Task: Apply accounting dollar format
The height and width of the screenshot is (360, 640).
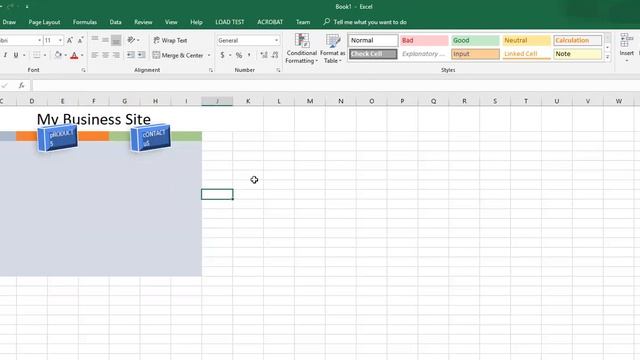Action: point(222,55)
